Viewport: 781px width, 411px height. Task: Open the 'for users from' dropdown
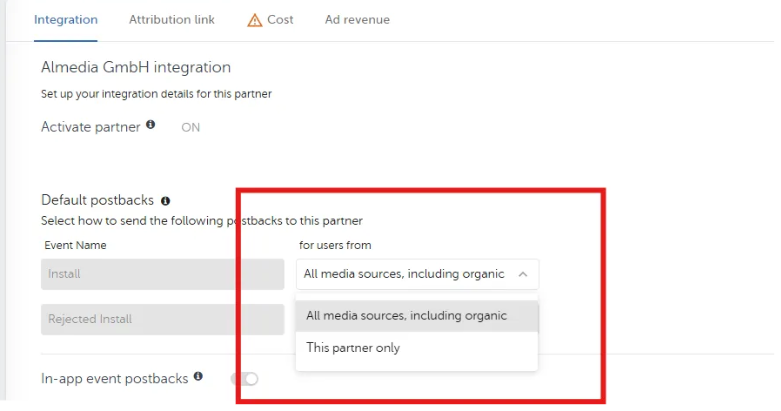(x=417, y=274)
